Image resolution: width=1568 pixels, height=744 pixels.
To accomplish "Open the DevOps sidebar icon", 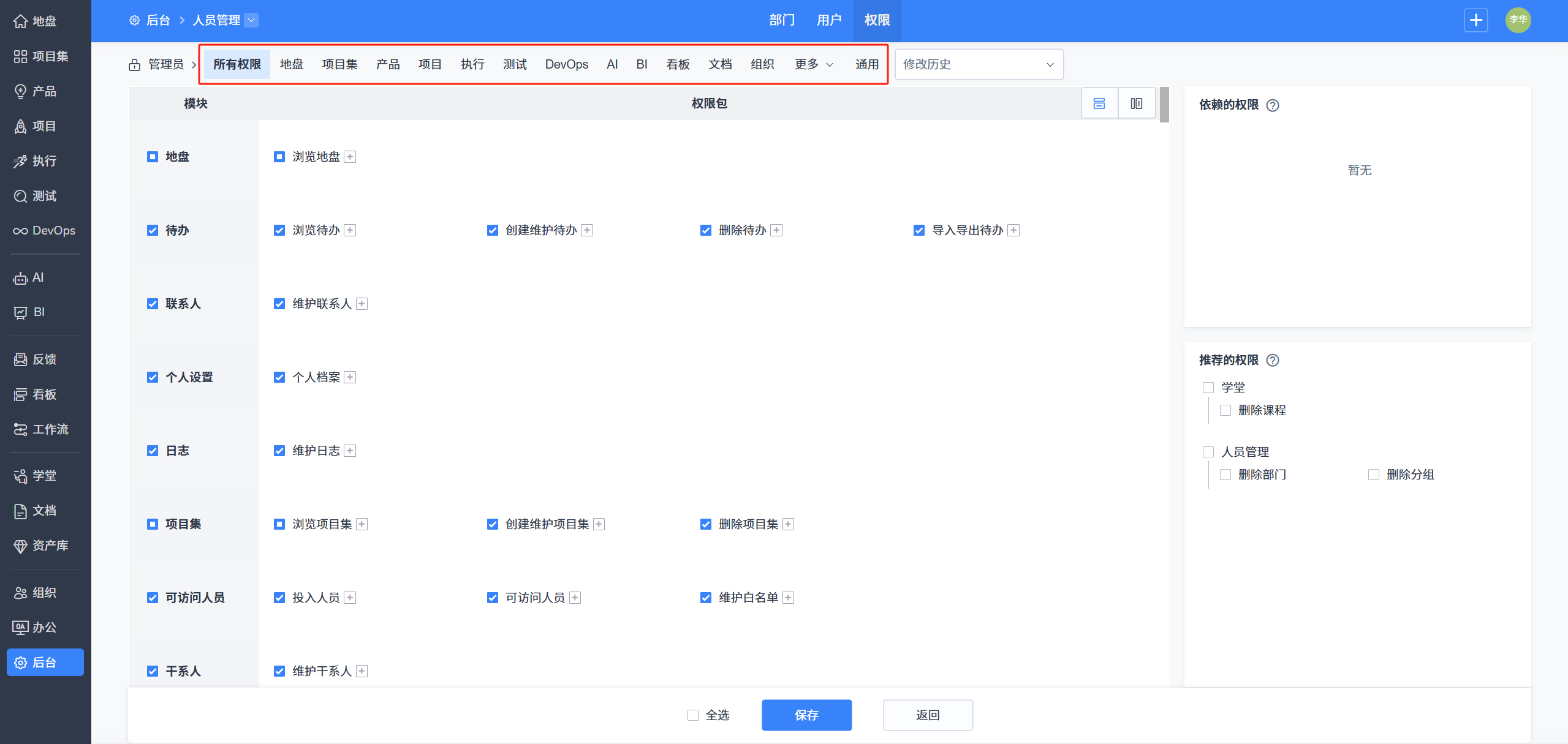I will [x=20, y=231].
